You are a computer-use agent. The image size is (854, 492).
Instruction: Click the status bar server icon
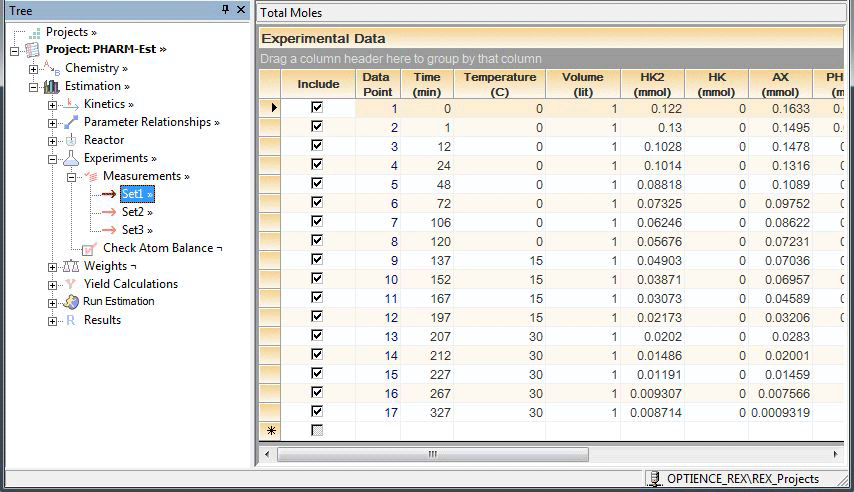(x=654, y=479)
